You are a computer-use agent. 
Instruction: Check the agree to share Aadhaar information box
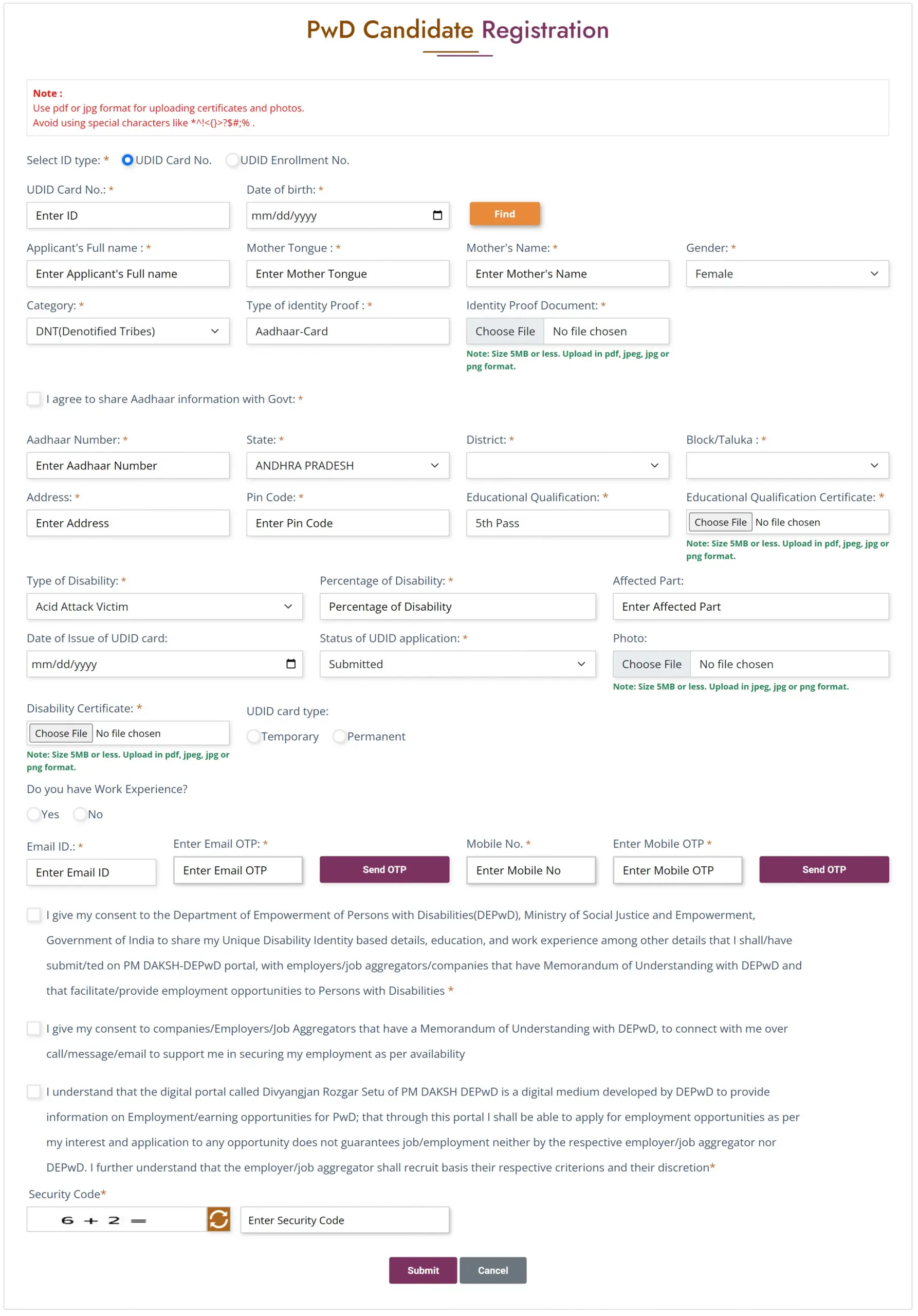click(34, 399)
